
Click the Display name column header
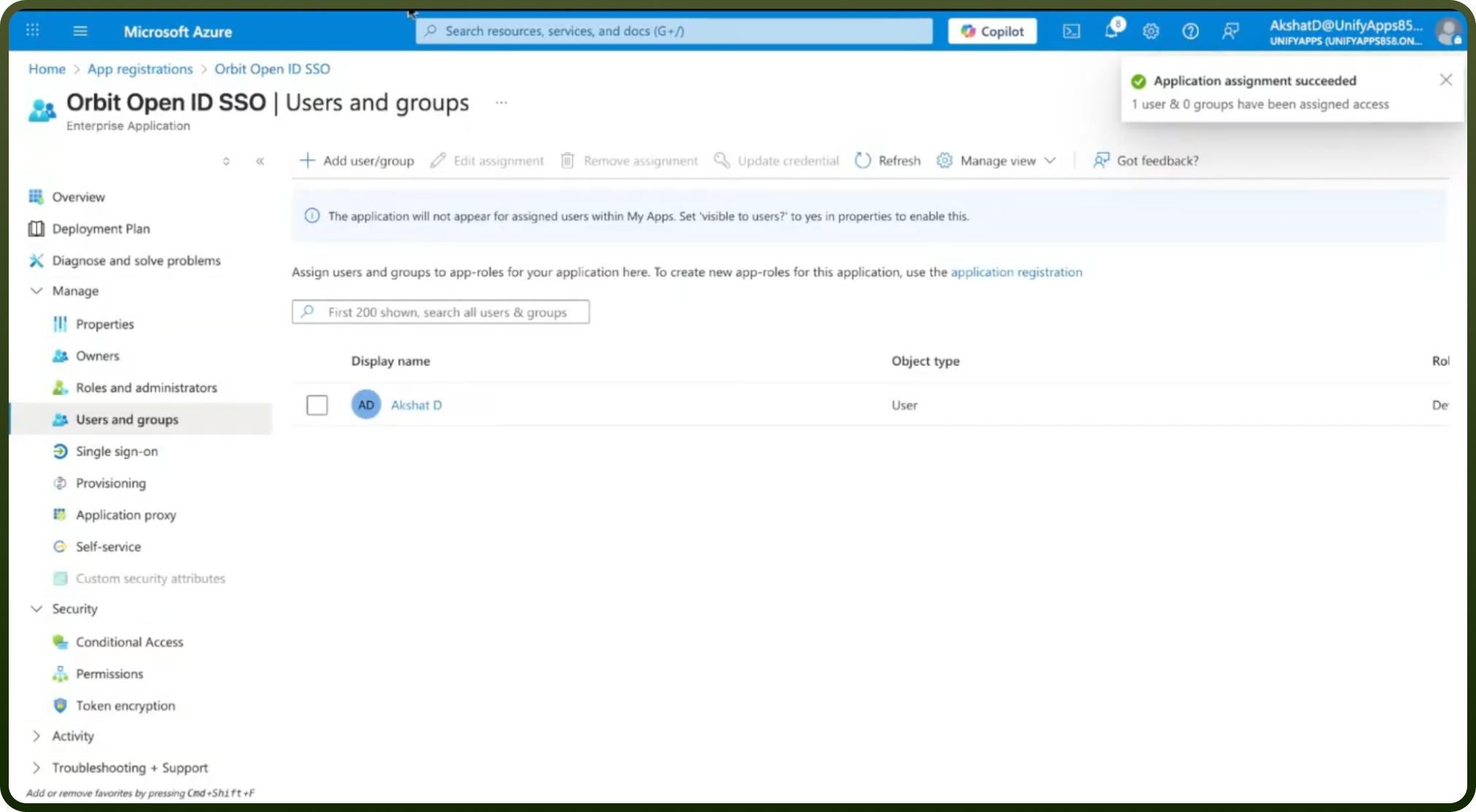pos(390,361)
